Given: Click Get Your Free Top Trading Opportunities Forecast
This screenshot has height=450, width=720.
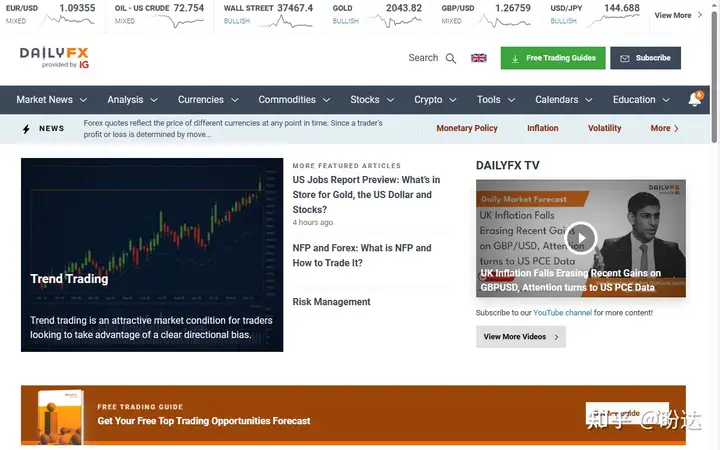Looking at the screenshot, I should [x=203, y=421].
